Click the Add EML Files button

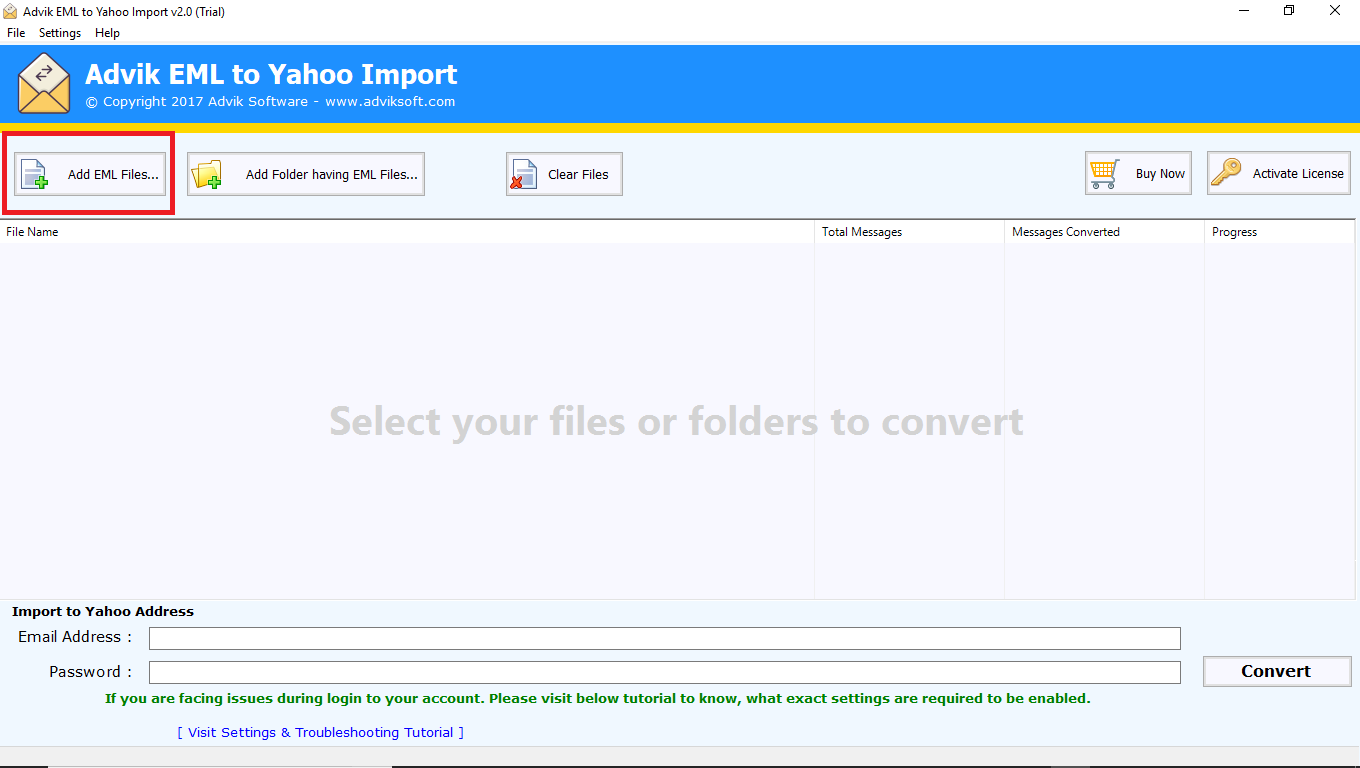click(x=89, y=174)
